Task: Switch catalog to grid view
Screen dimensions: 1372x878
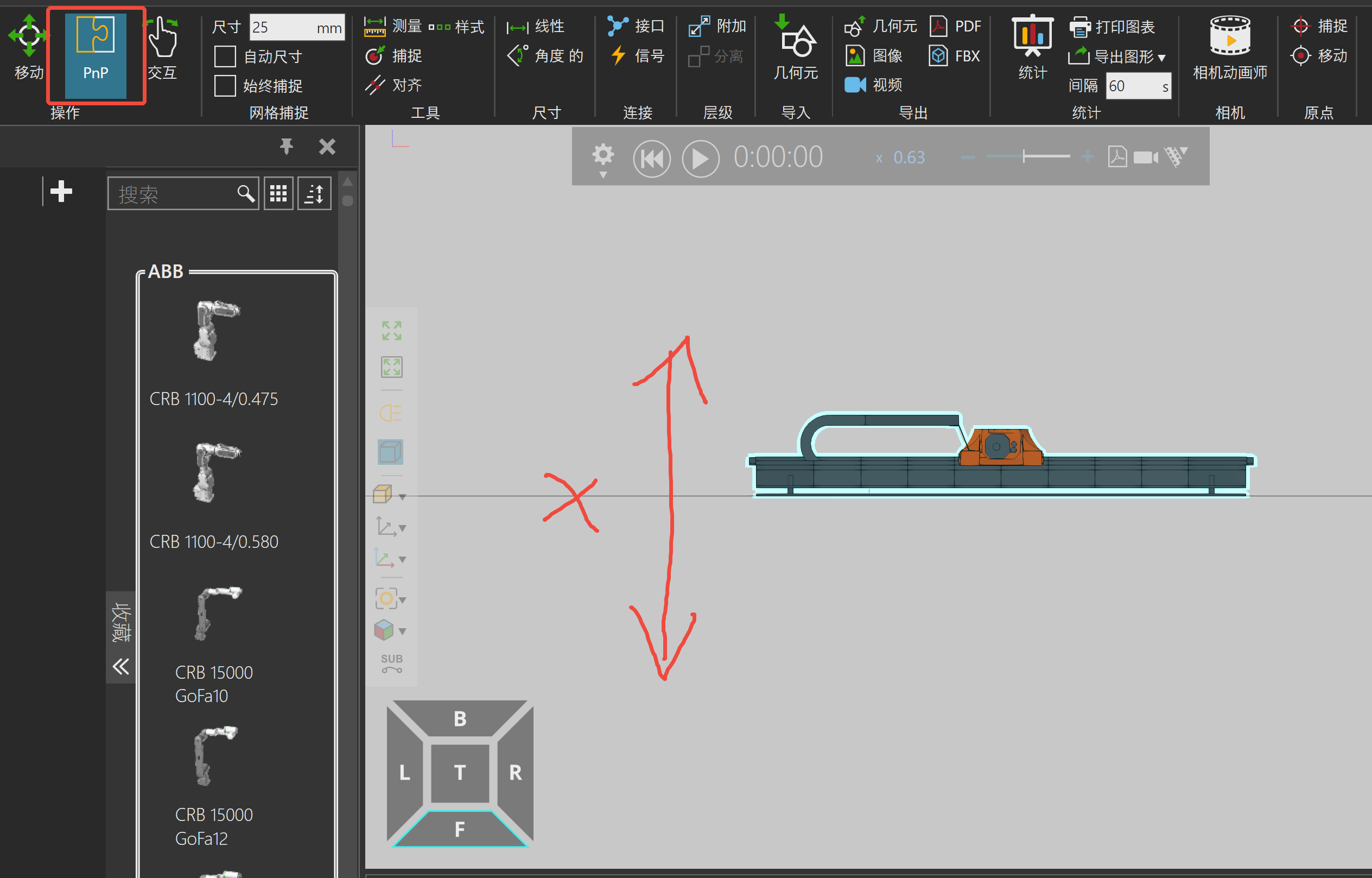Action: [278, 194]
